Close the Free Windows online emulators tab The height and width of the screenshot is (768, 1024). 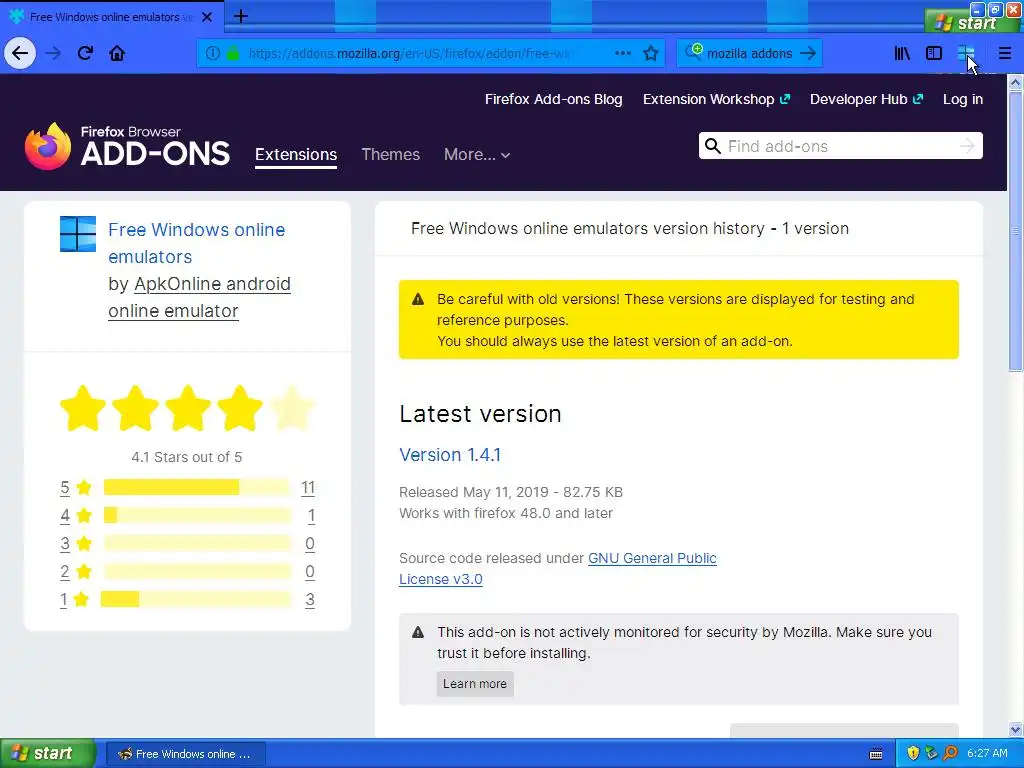pyautogui.click(x=207, y=17)
